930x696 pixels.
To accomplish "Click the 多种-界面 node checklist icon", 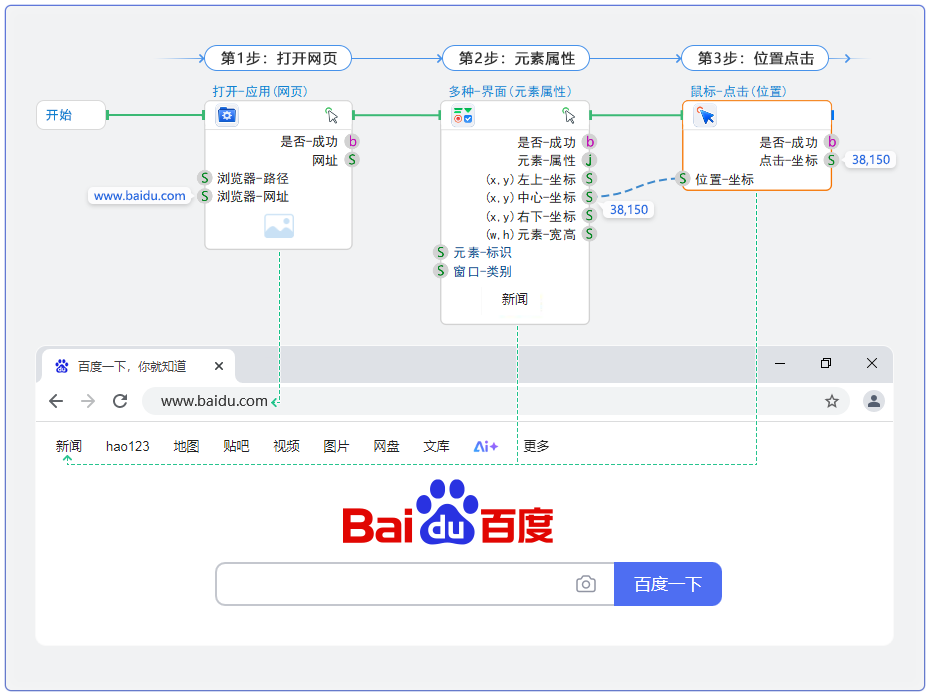I will point(463,116).
